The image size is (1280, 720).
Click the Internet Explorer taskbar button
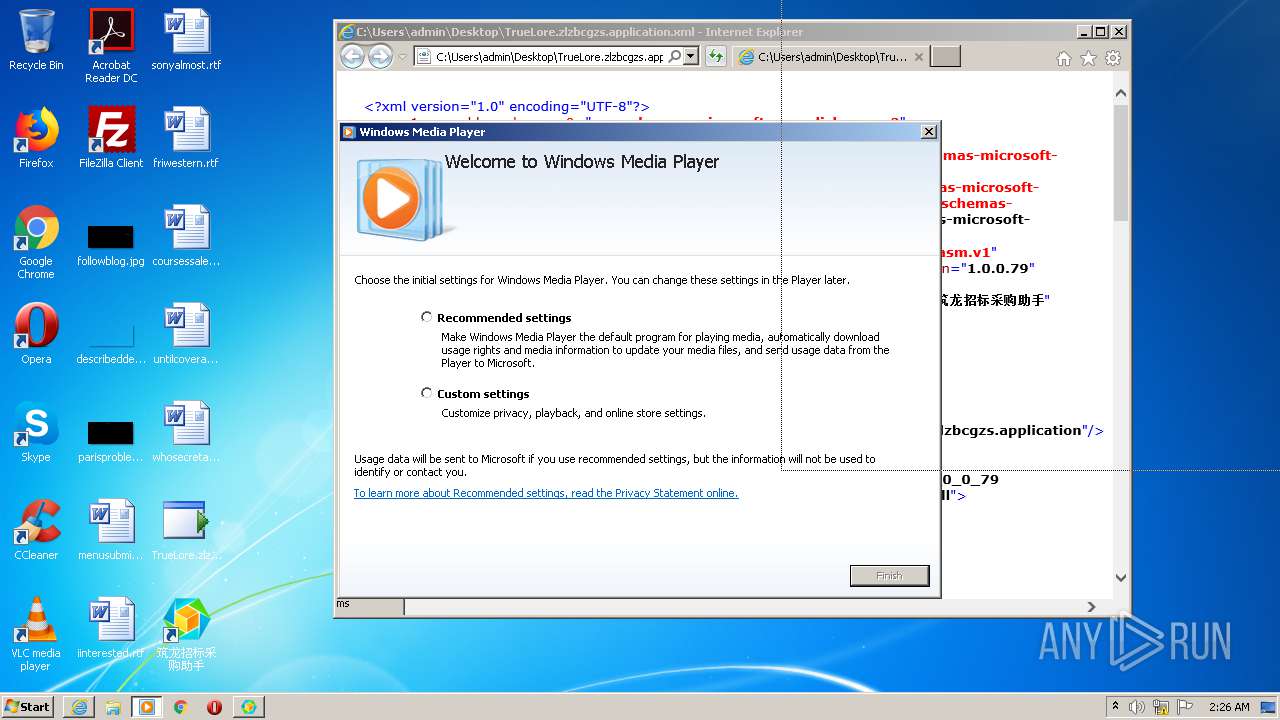pos(79,707)
